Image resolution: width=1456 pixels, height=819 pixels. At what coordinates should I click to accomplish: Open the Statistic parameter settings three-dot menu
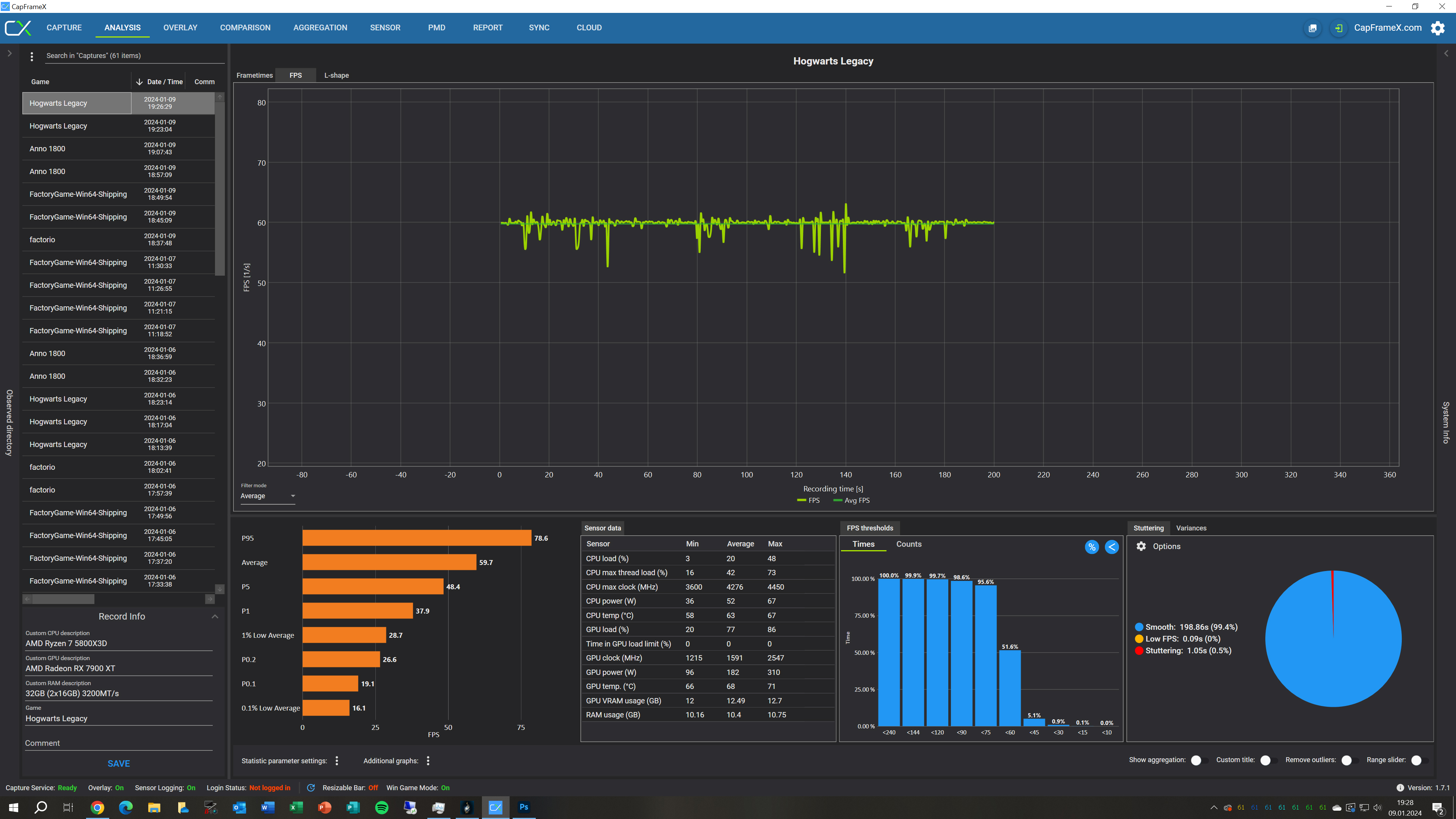(x=337, y=761)
